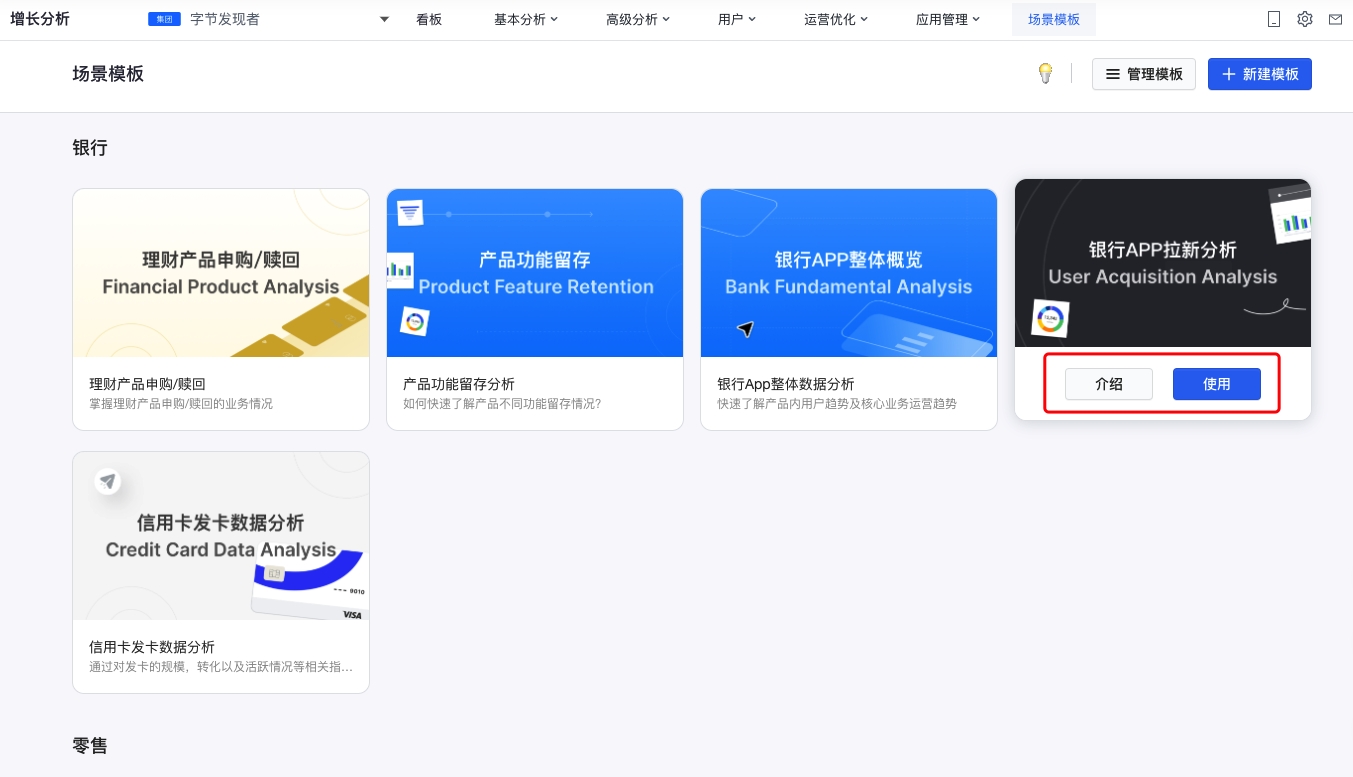
Task: Go to the 看板 tab
Action: [429, 19]
